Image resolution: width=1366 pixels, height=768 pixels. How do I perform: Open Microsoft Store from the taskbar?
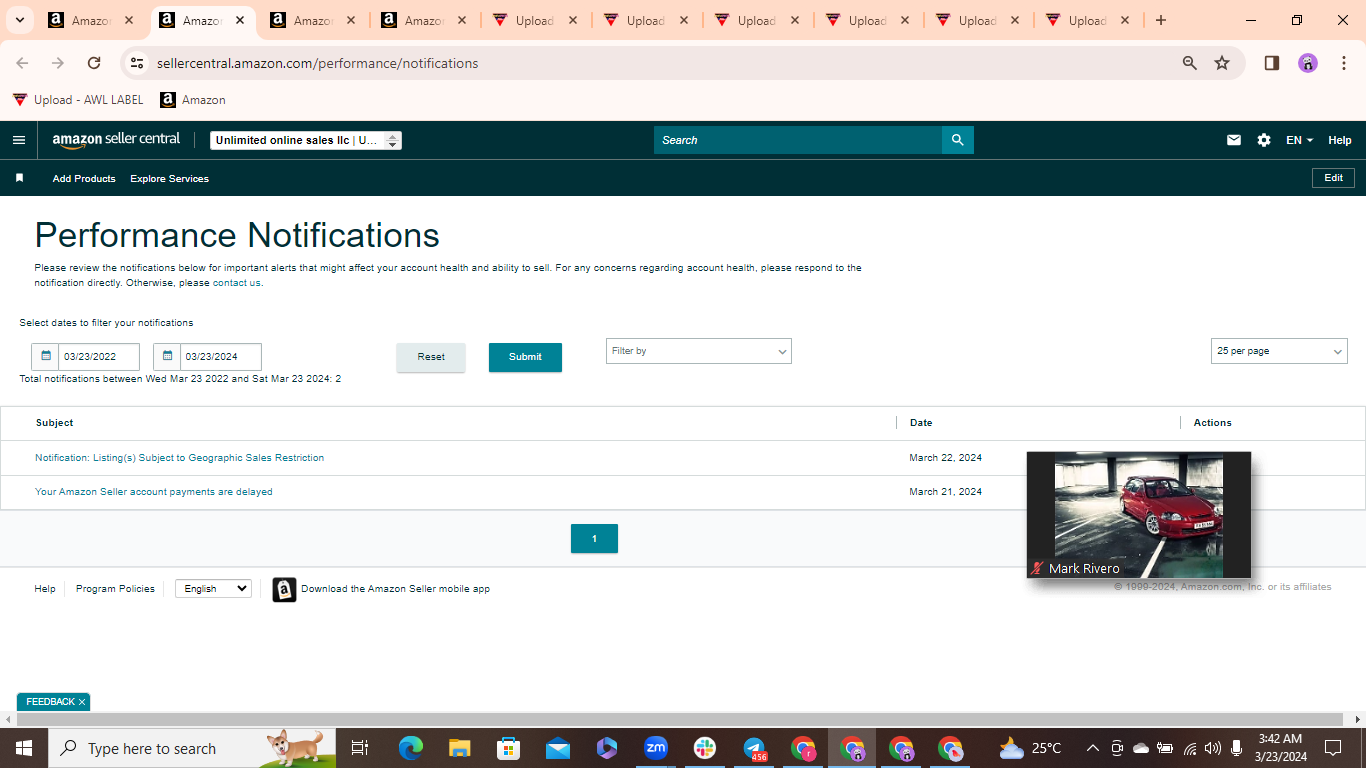(508, 748)
